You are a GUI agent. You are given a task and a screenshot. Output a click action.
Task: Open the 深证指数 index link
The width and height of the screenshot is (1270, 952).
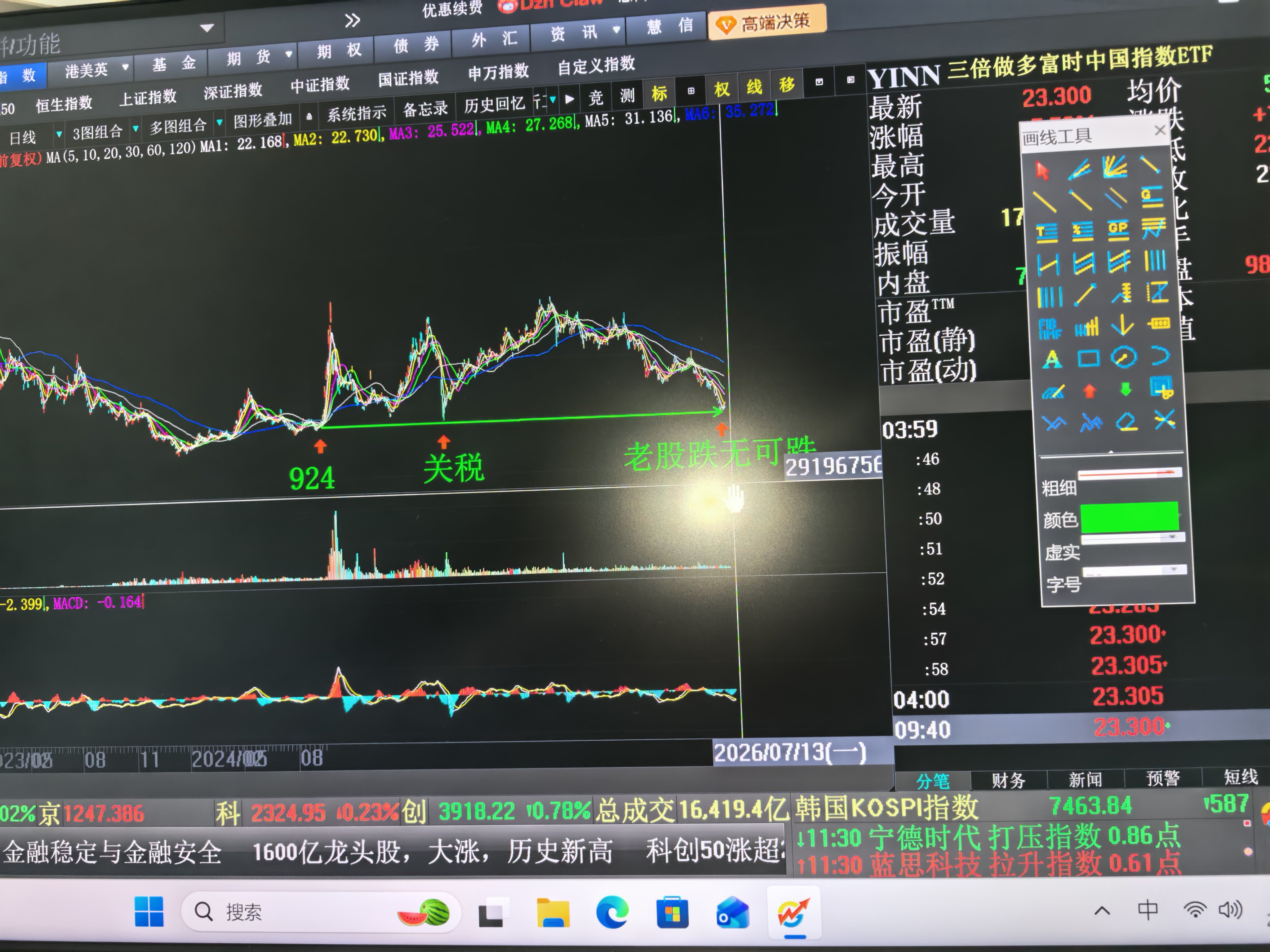233,91
